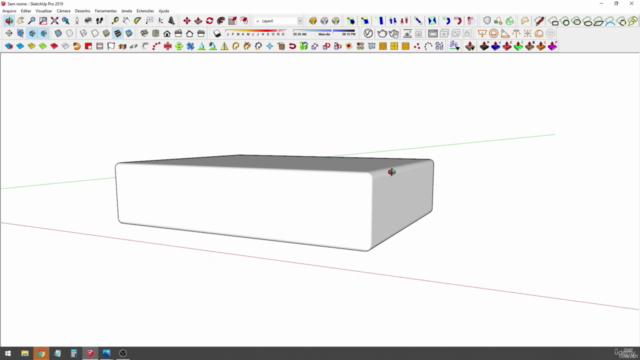
Task: Click the SketchUp taskbar icon
Action: [90, 353]
